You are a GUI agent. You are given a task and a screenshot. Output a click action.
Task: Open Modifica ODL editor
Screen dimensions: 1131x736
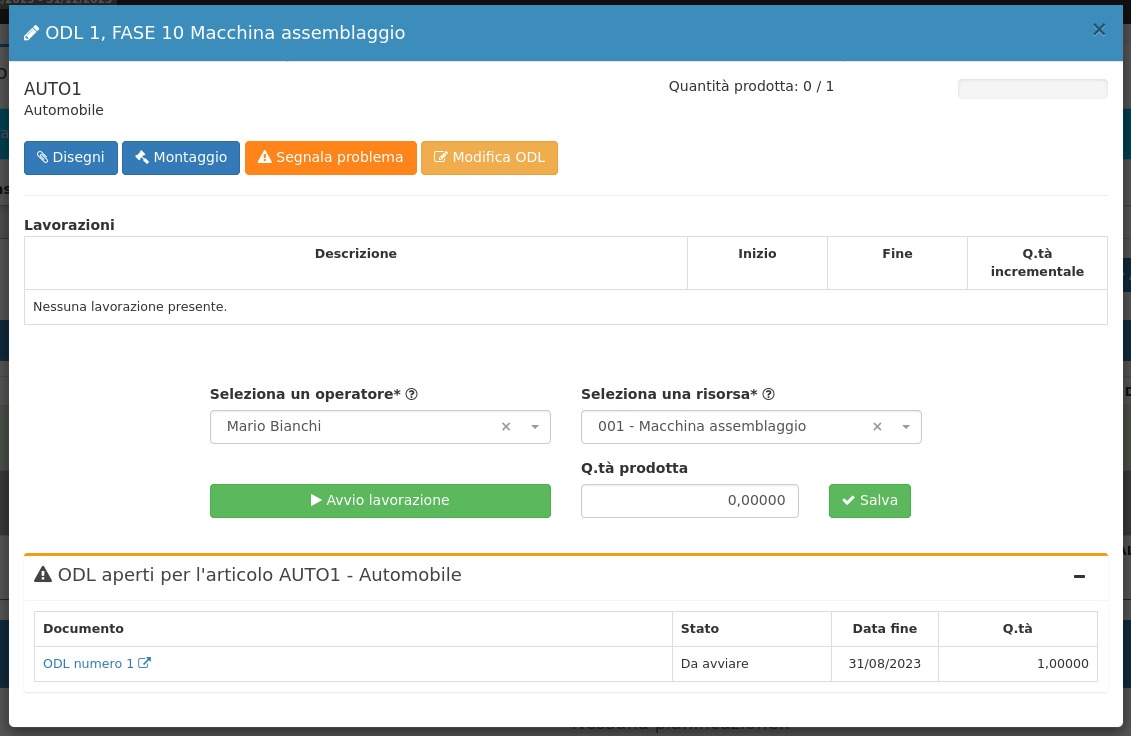pyautogui.click(x=489, y=158)
